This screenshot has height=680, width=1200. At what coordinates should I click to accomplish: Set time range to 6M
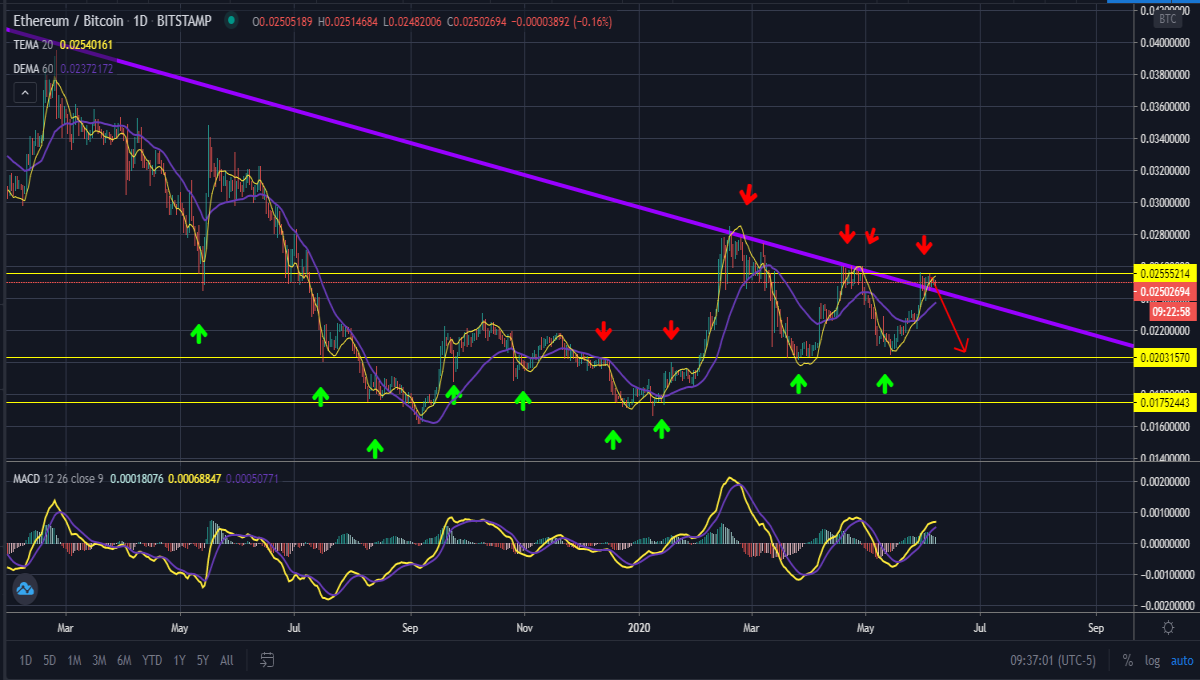(124, 660)
